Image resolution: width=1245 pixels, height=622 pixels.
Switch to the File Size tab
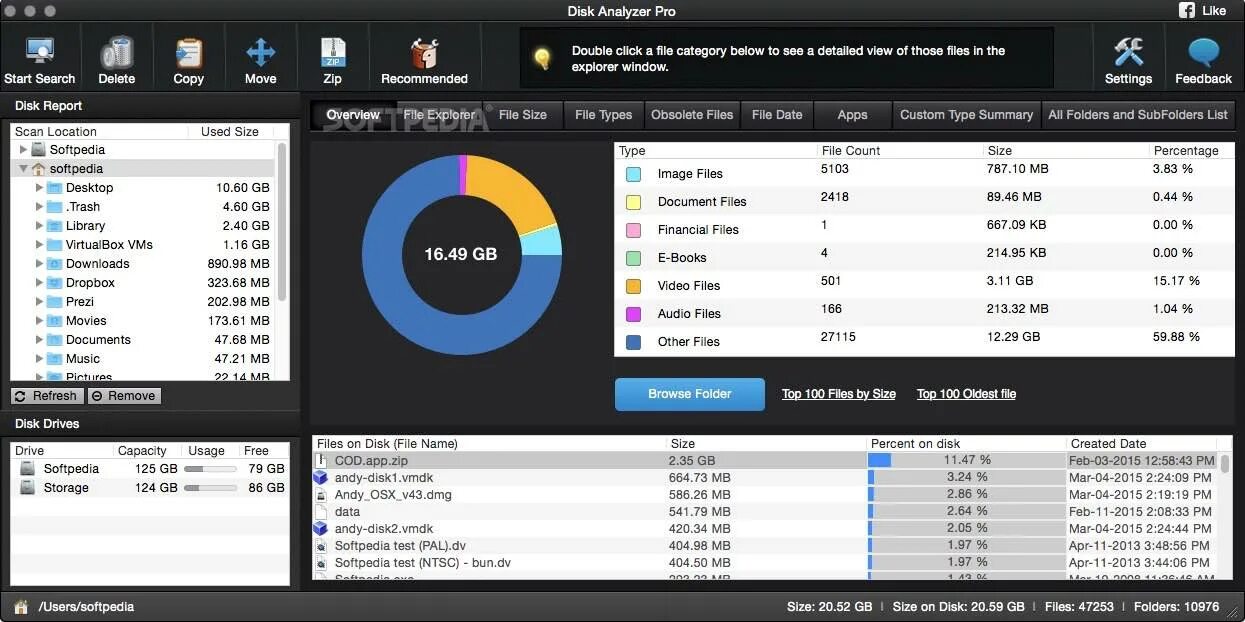coord(523,115)
